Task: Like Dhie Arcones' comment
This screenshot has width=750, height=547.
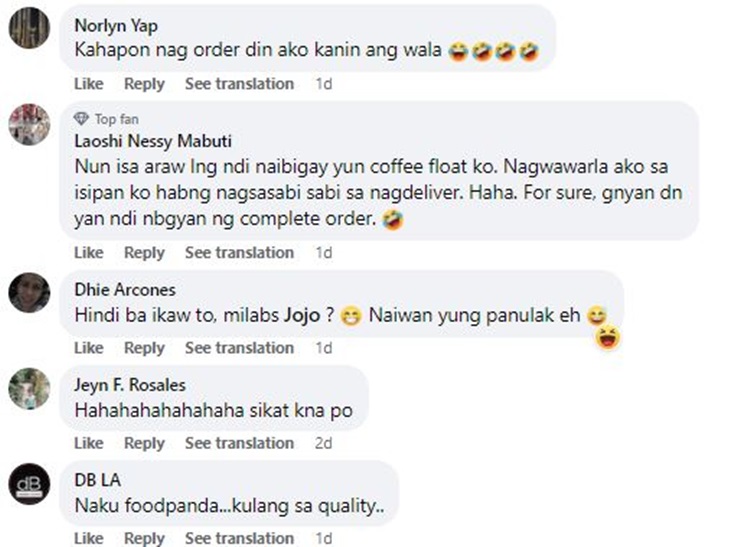Action: point(88,348)
